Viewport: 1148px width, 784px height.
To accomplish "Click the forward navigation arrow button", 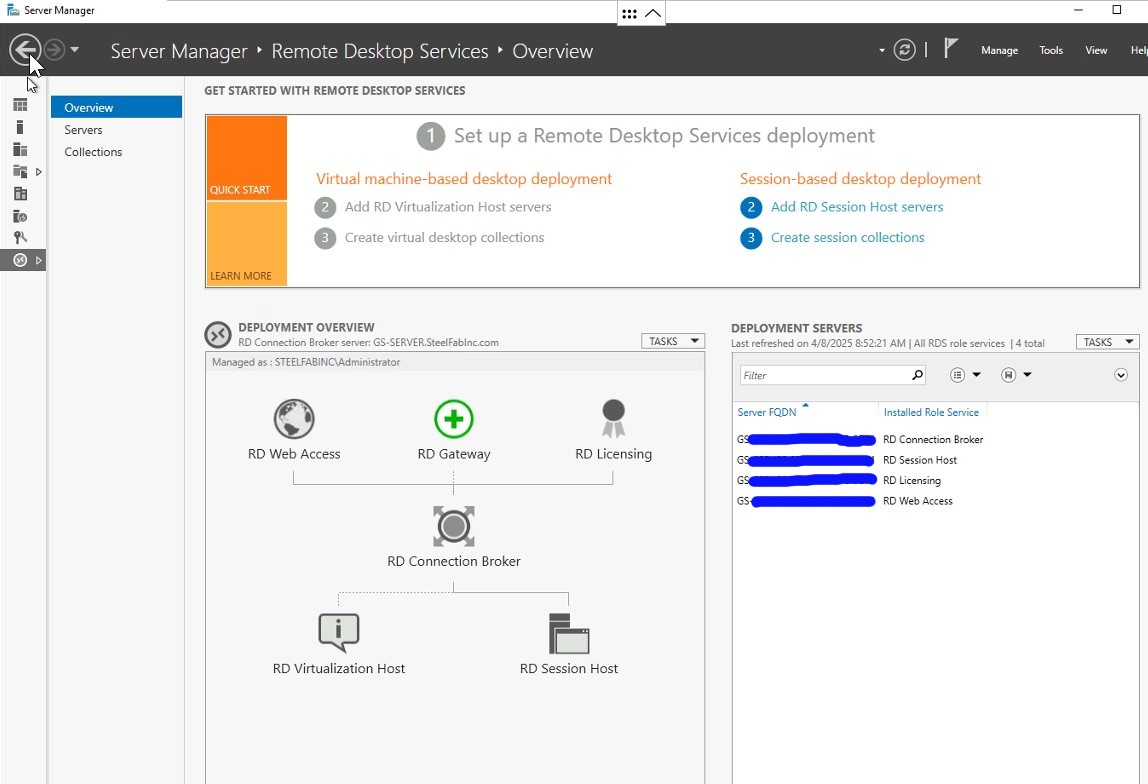I will pyautogui.click(x=54, y=50).
